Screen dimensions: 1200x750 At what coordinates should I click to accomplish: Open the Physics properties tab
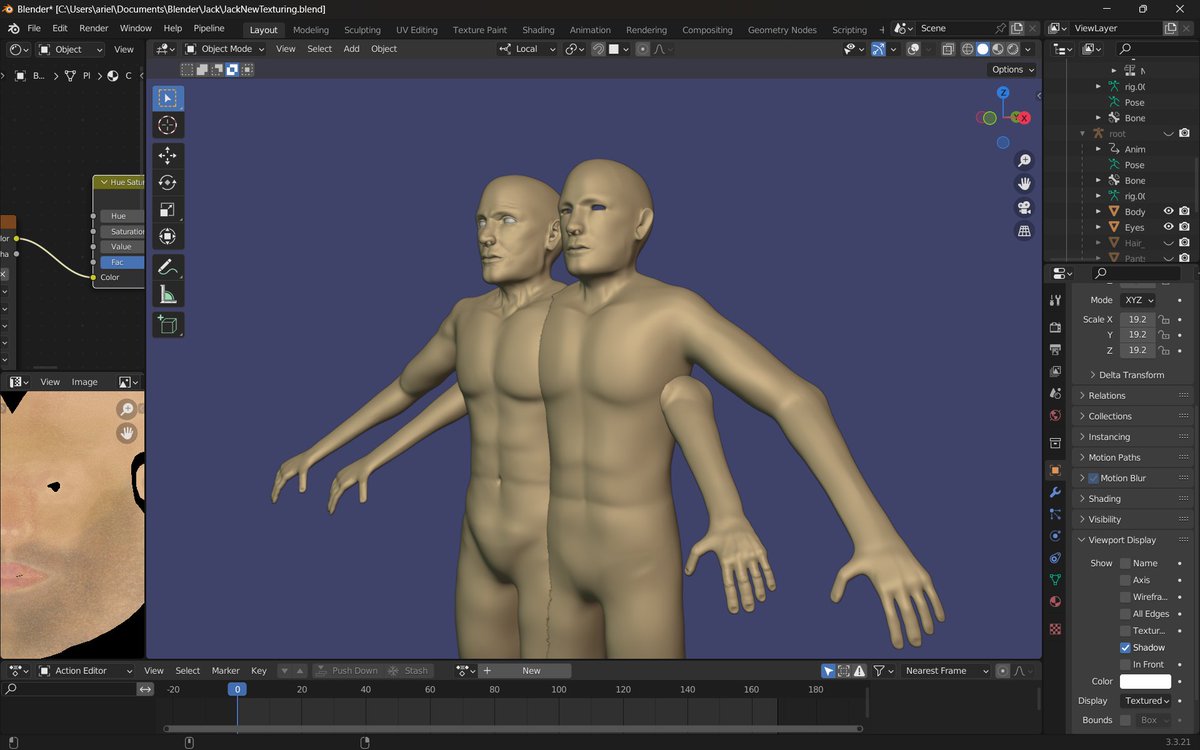1055,536
